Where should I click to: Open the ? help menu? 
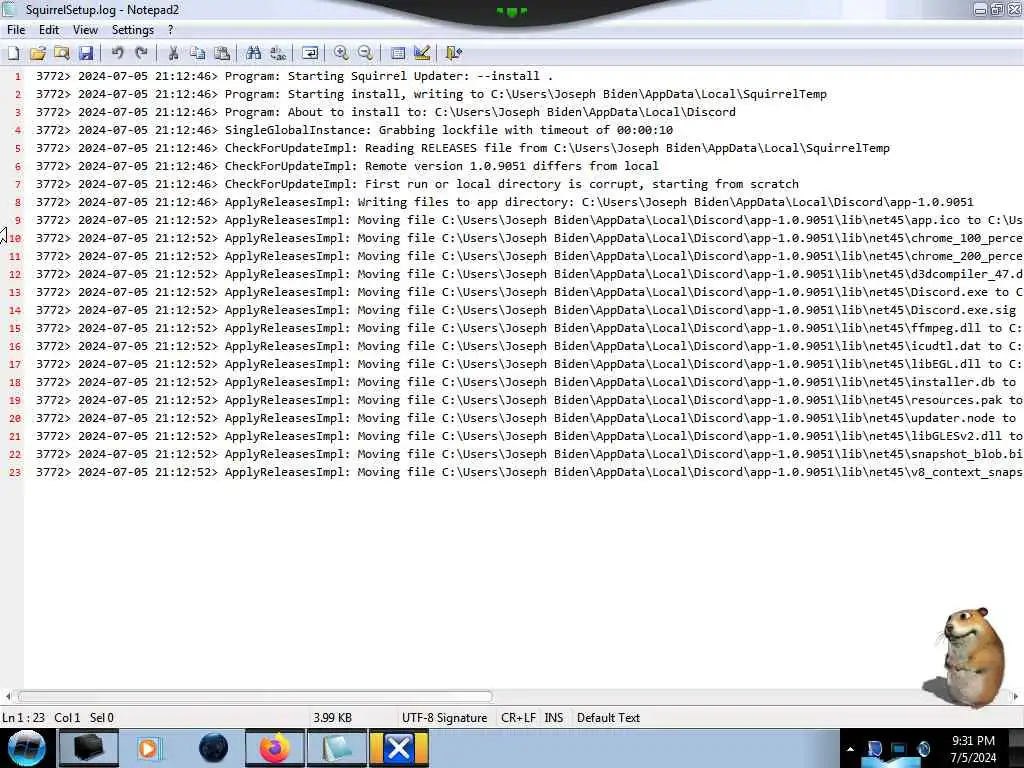point(170,30)
